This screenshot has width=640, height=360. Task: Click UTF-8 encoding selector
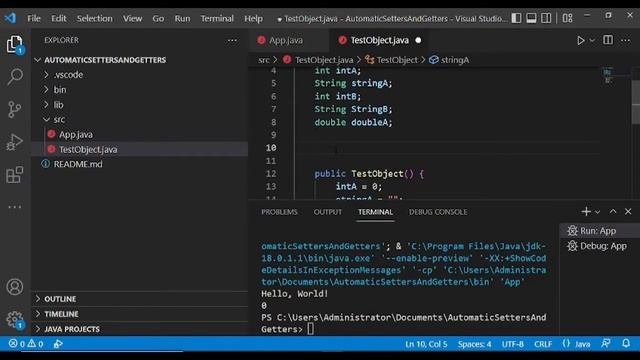(513, 344)
